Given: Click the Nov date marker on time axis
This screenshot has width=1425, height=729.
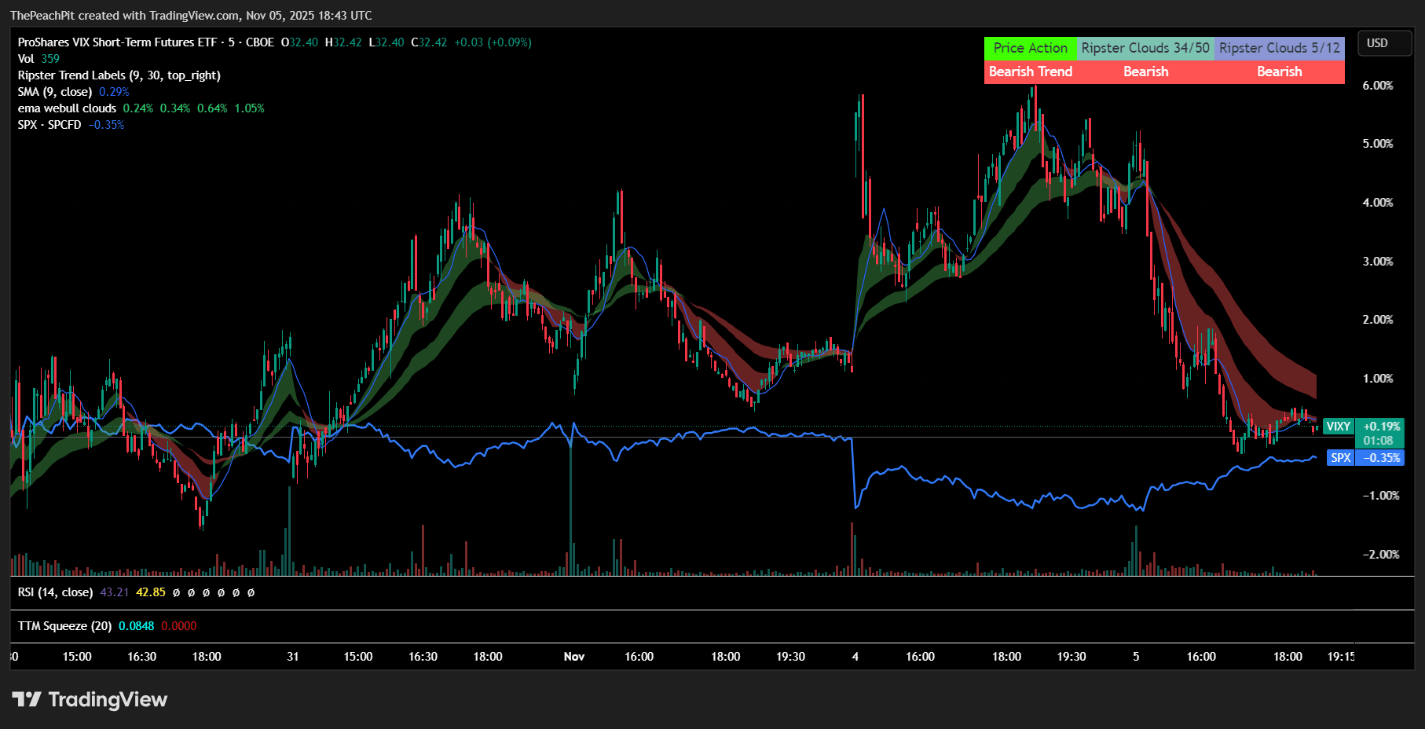Looking at the screenshot, I should pos(573,657).
